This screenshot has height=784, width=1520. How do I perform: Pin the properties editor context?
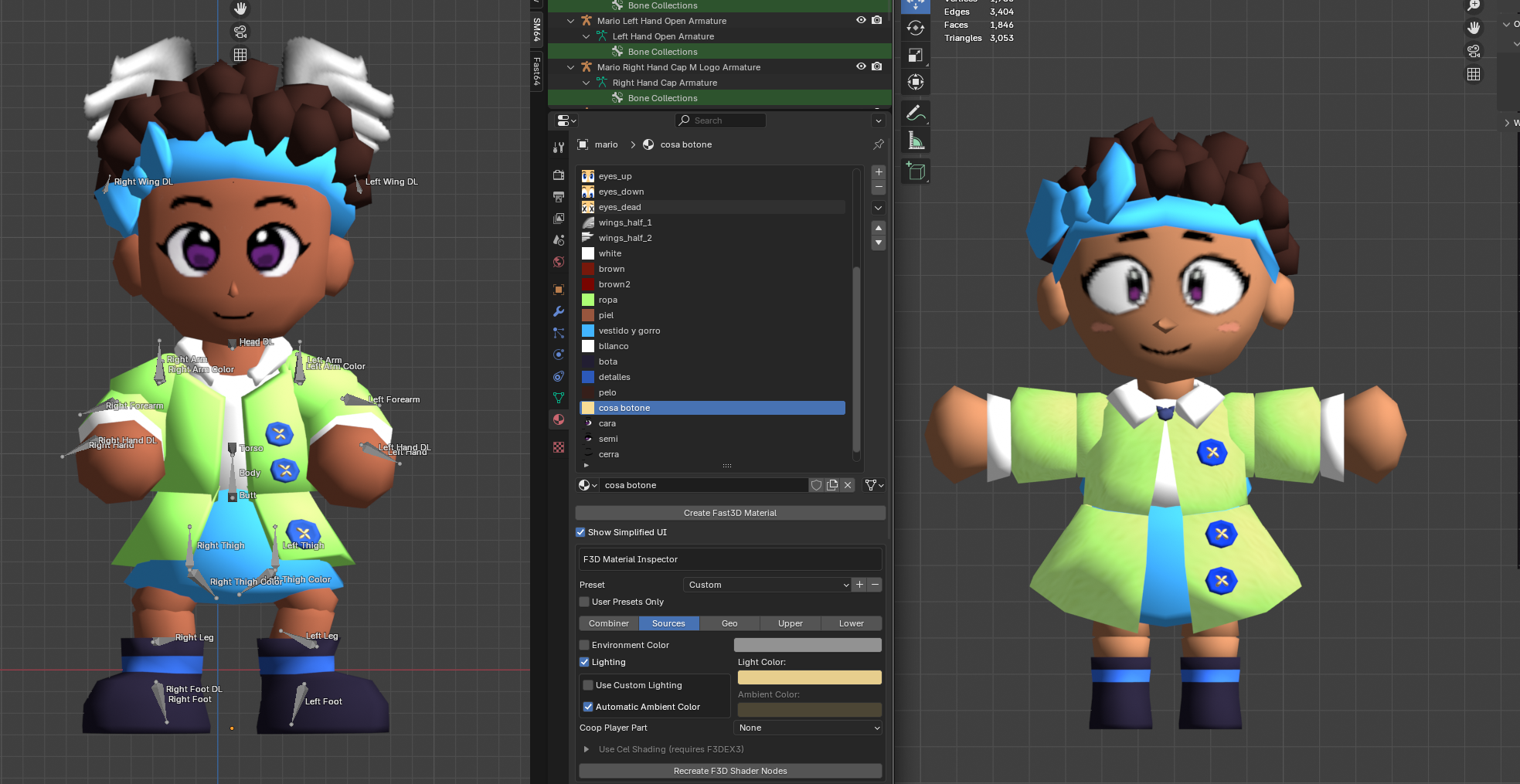(878, 144)
